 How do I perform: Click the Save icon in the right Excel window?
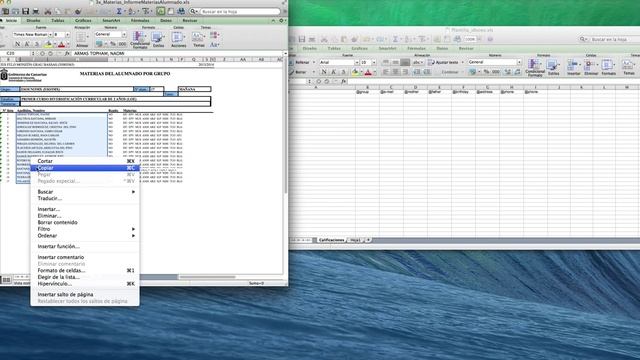click(x=302, y=39)
